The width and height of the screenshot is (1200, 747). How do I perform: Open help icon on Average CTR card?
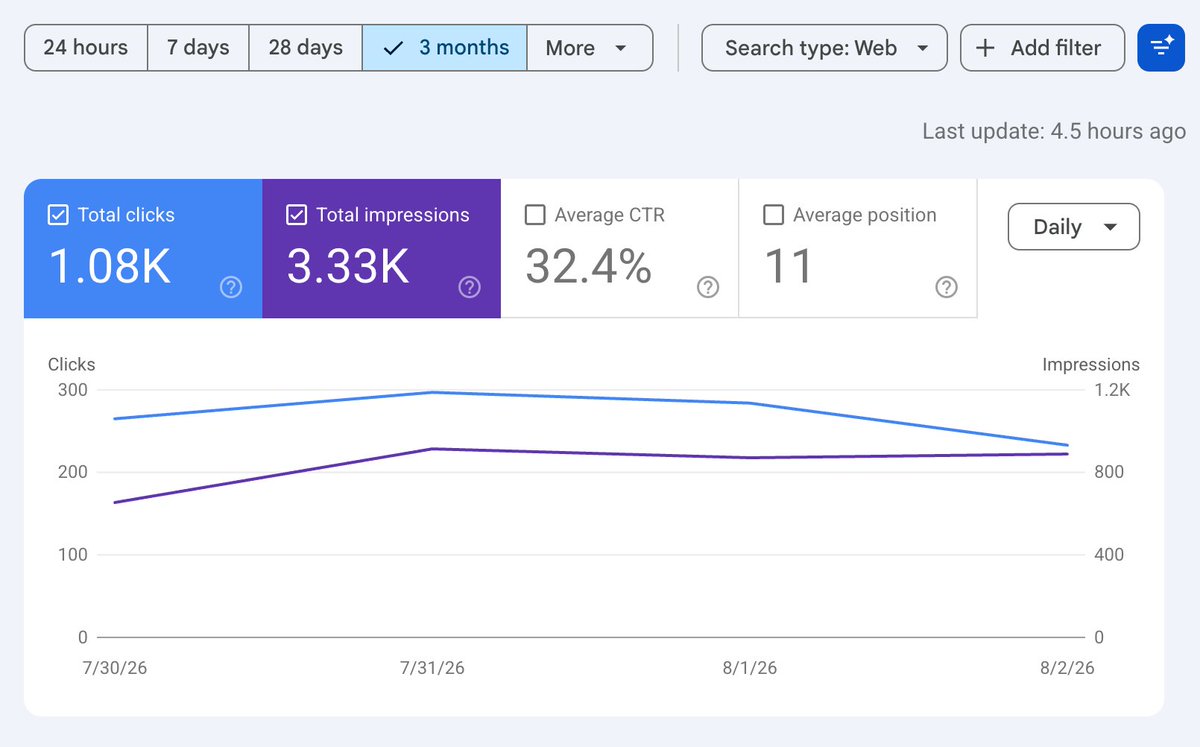(x=708, y=288)
